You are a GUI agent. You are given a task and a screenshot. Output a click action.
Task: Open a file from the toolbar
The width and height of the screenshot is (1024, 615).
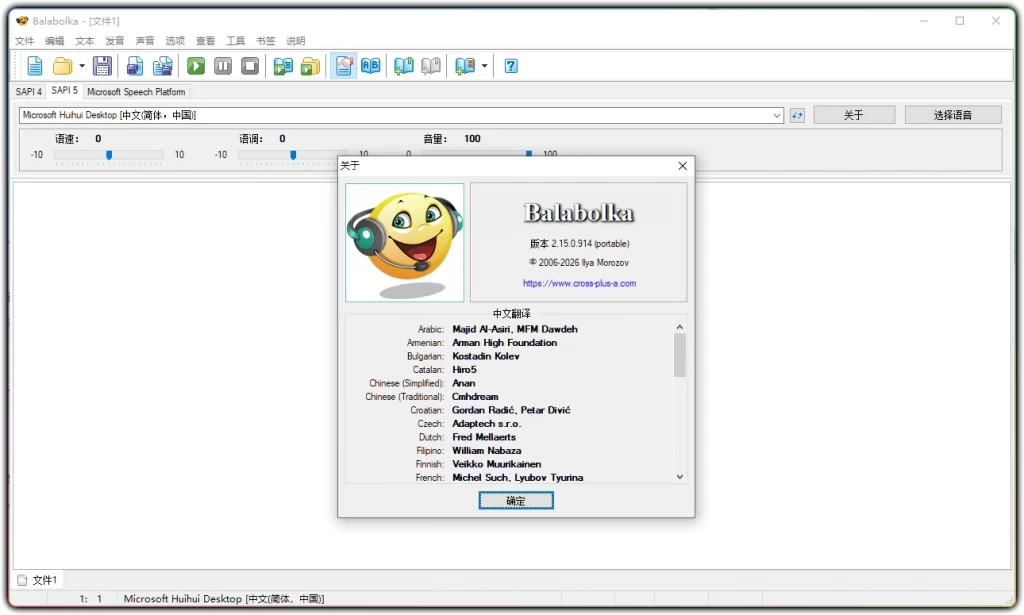[61, 65]
